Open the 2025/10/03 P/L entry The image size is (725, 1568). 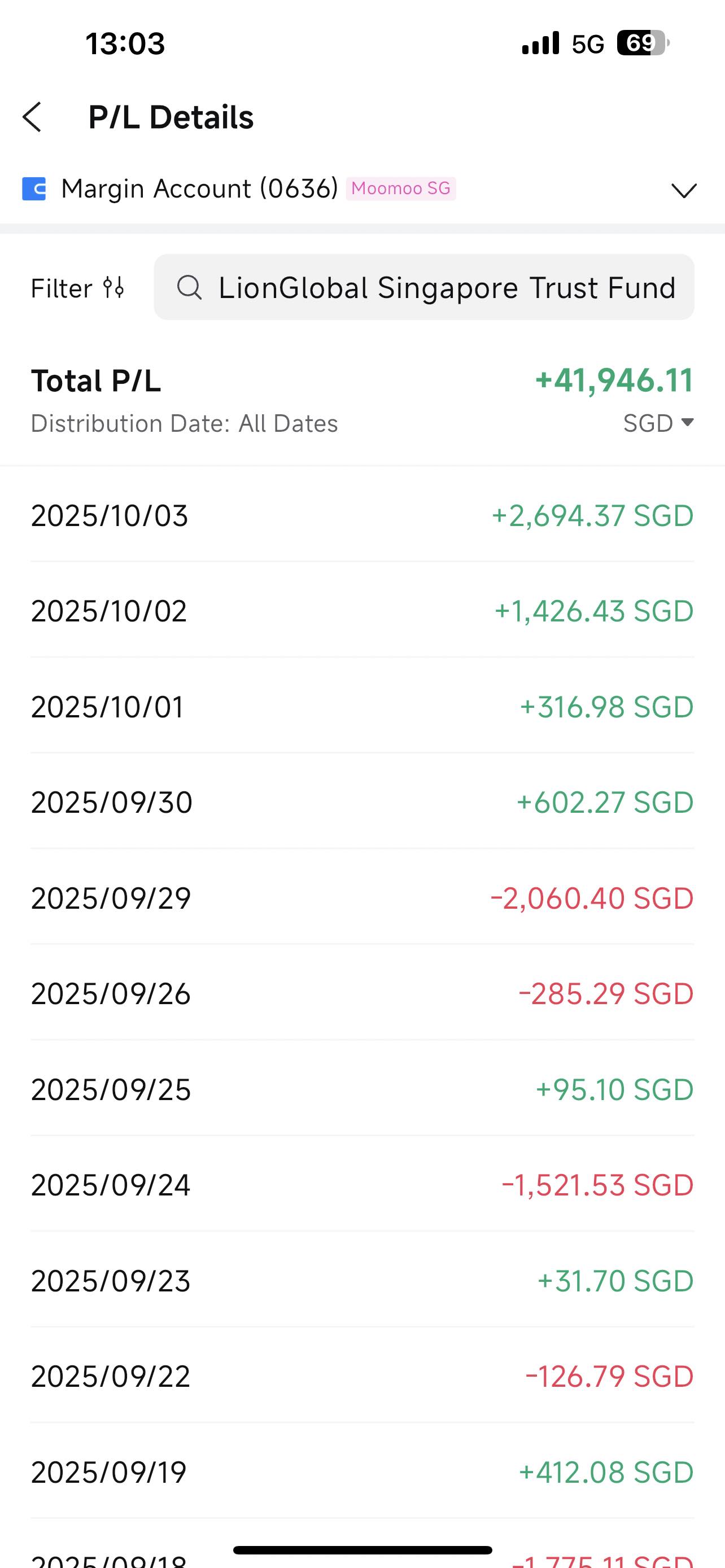pyautogui.click(x=362, y=515)
